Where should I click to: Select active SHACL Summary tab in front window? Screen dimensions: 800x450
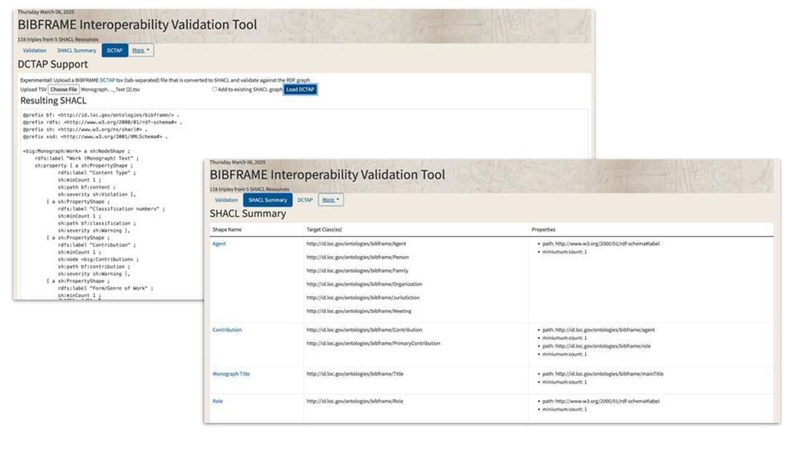268,200
